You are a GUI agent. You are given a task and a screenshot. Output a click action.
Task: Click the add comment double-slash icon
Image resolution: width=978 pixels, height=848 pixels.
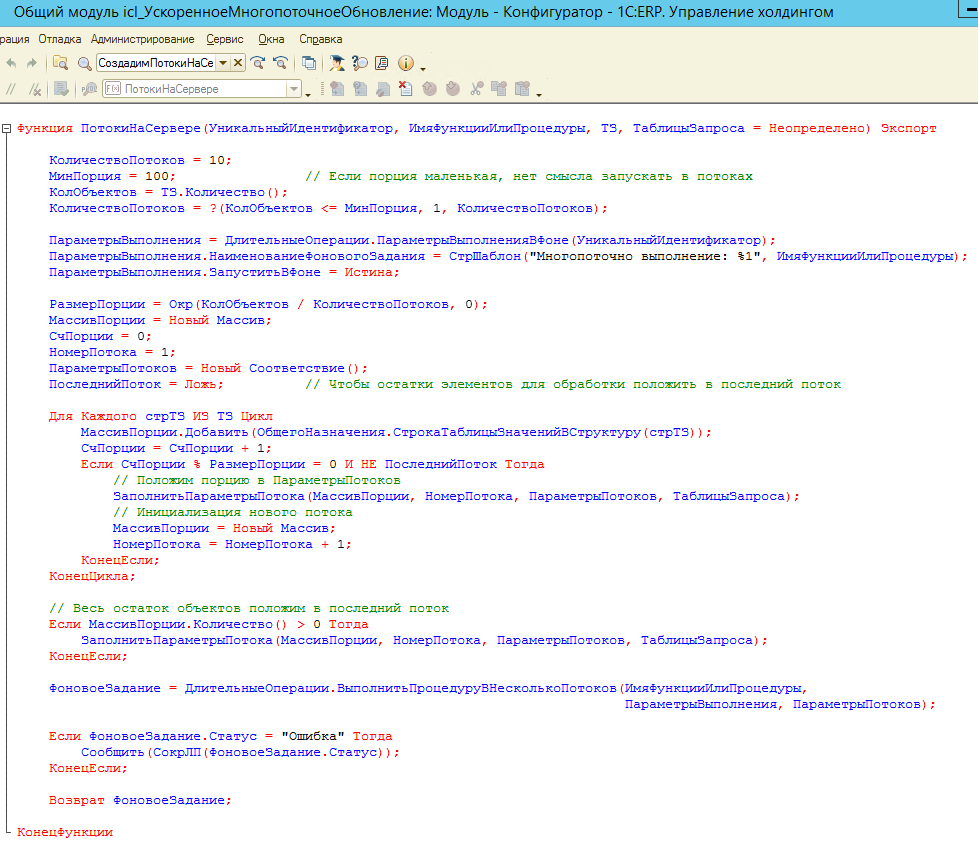(11, 89)
